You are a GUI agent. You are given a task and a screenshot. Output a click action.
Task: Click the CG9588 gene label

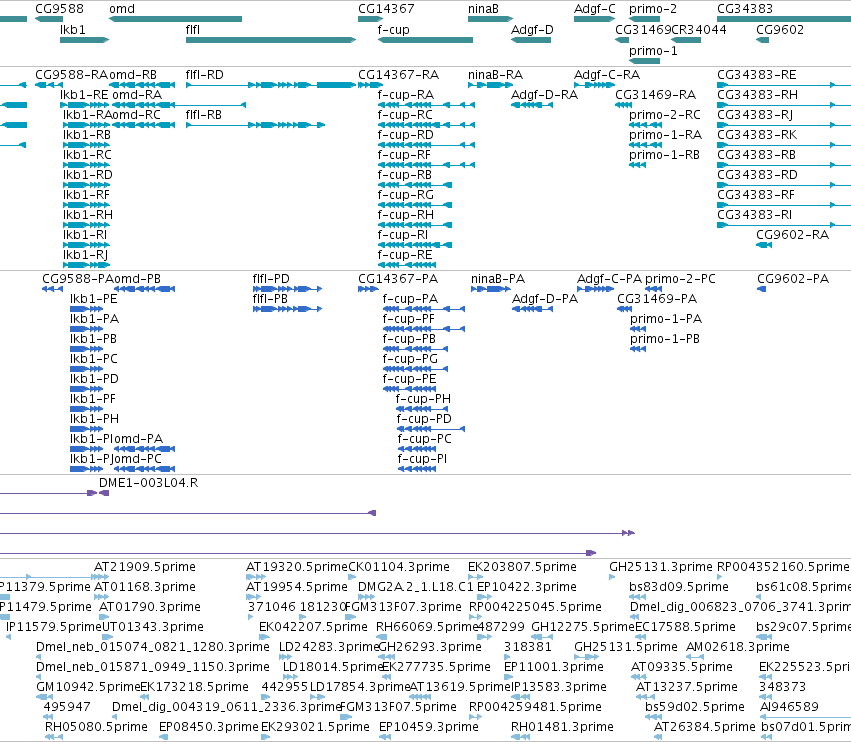(59, 9)
